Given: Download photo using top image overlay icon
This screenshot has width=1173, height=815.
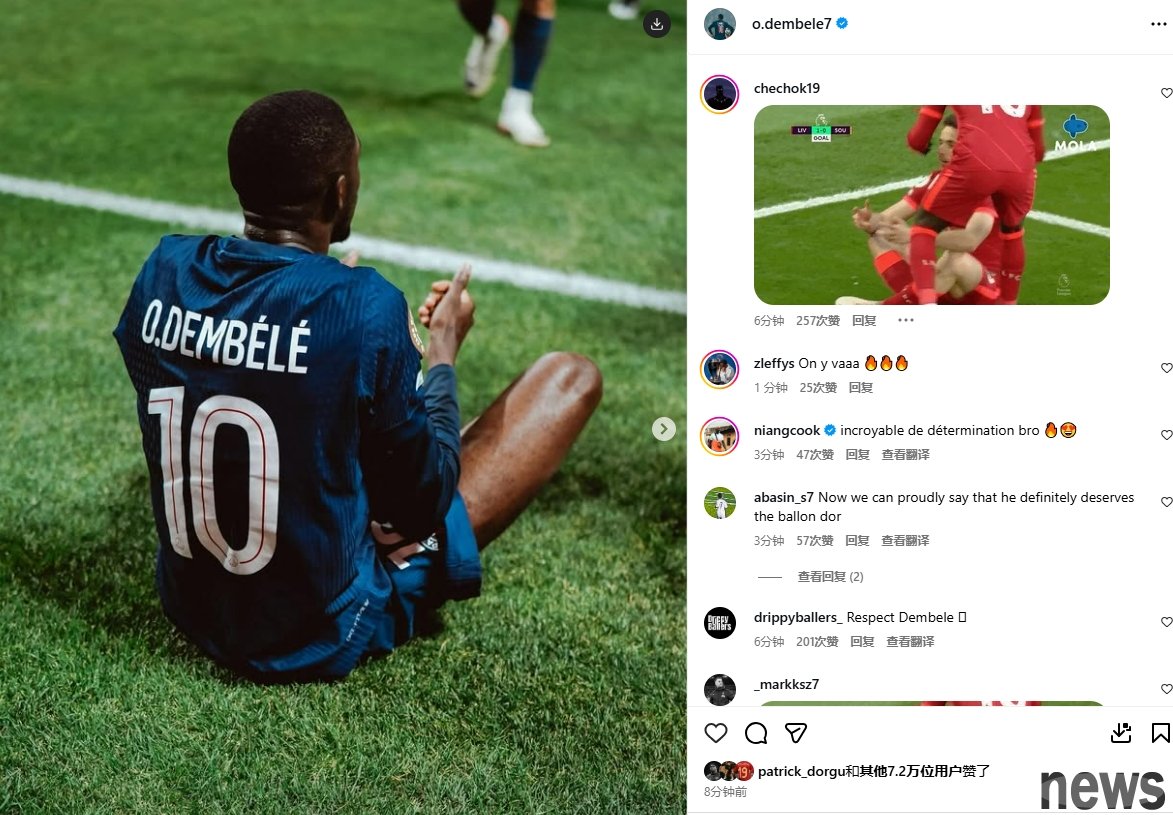Looking at the screenshot, I should click(x=657, y=24).
